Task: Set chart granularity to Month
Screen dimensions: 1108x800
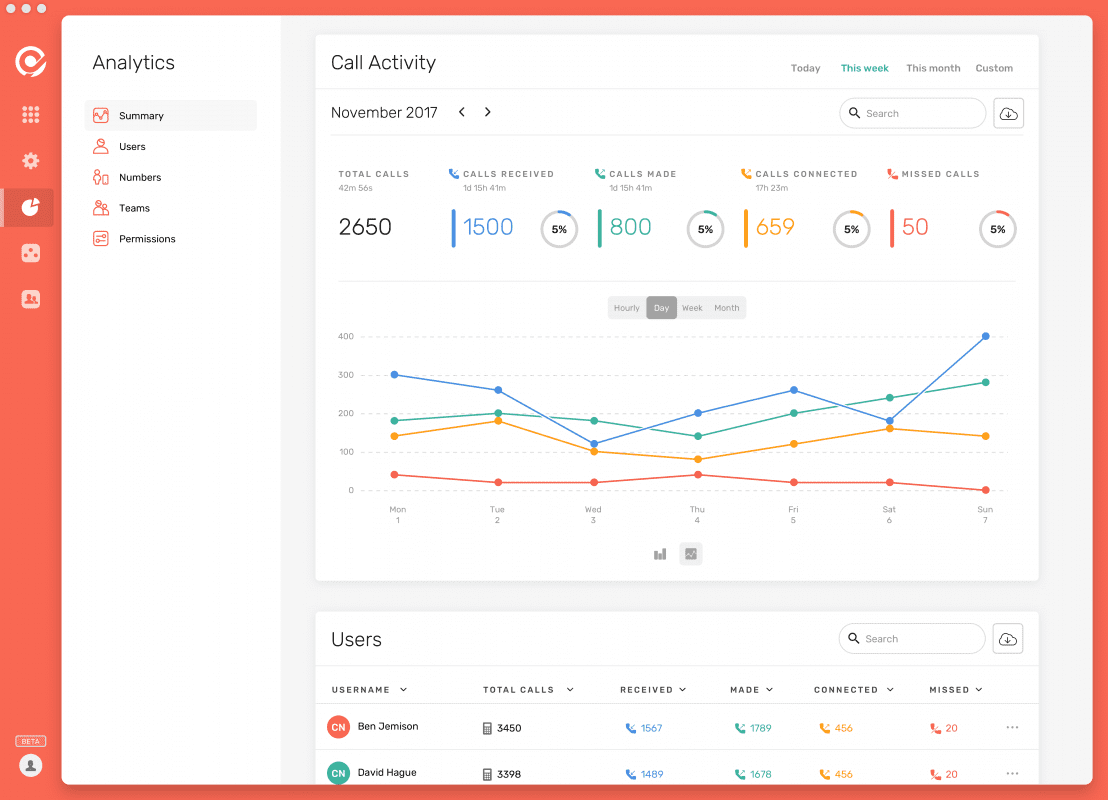Action: (726, 308)
